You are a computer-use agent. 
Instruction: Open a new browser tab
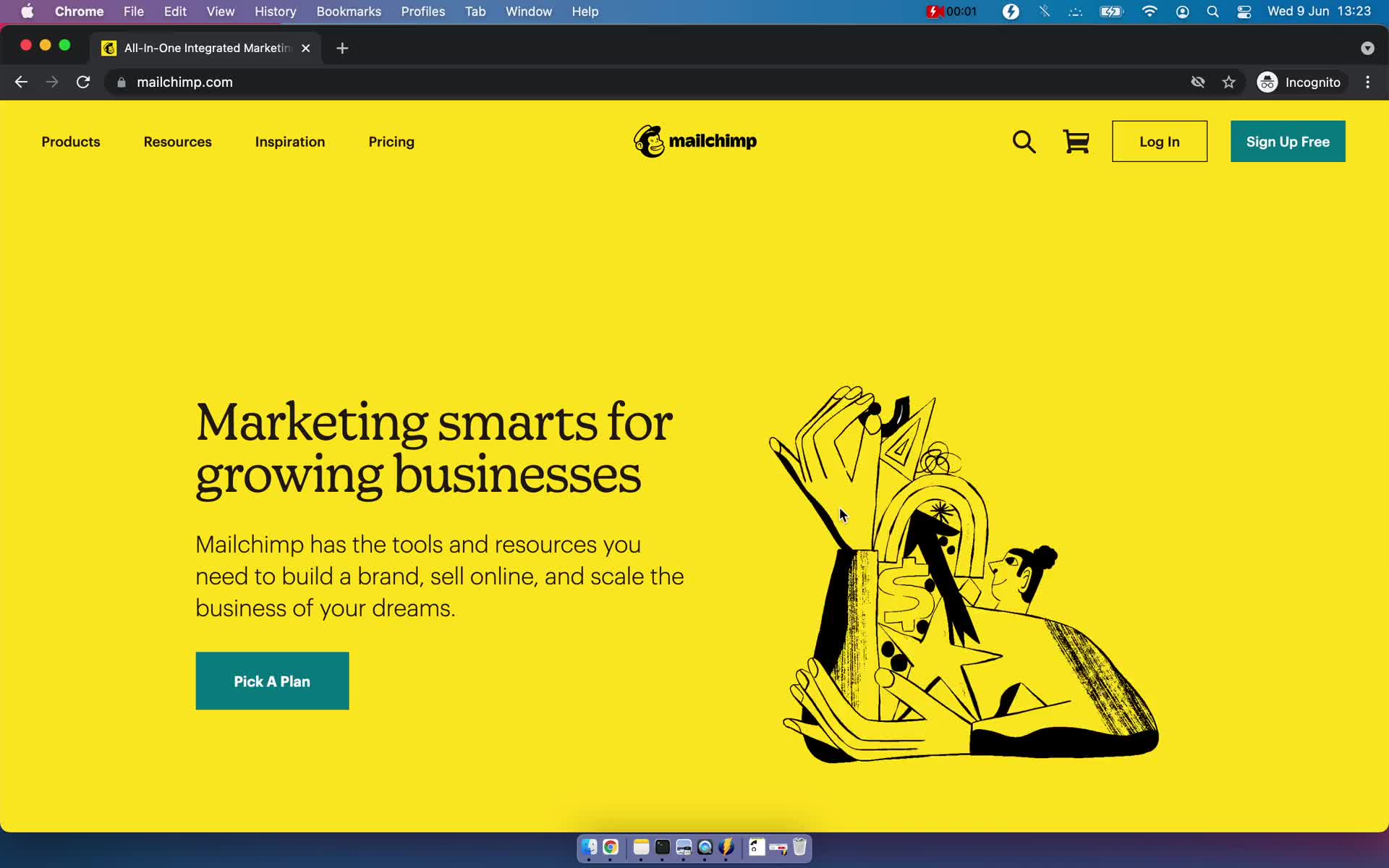(x=342, y=48)
